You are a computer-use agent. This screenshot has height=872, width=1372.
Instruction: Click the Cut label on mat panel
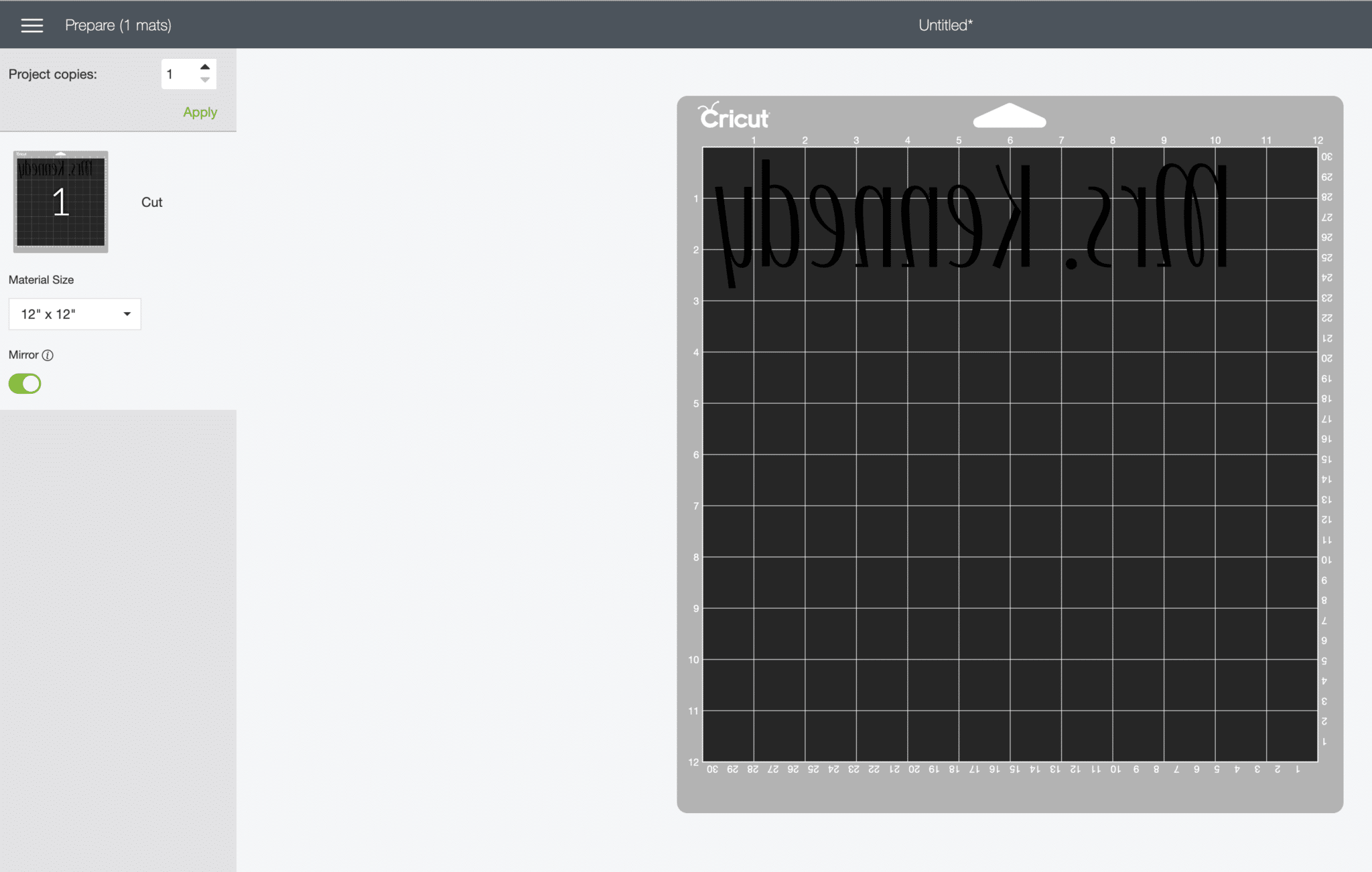tap(152, 201)
